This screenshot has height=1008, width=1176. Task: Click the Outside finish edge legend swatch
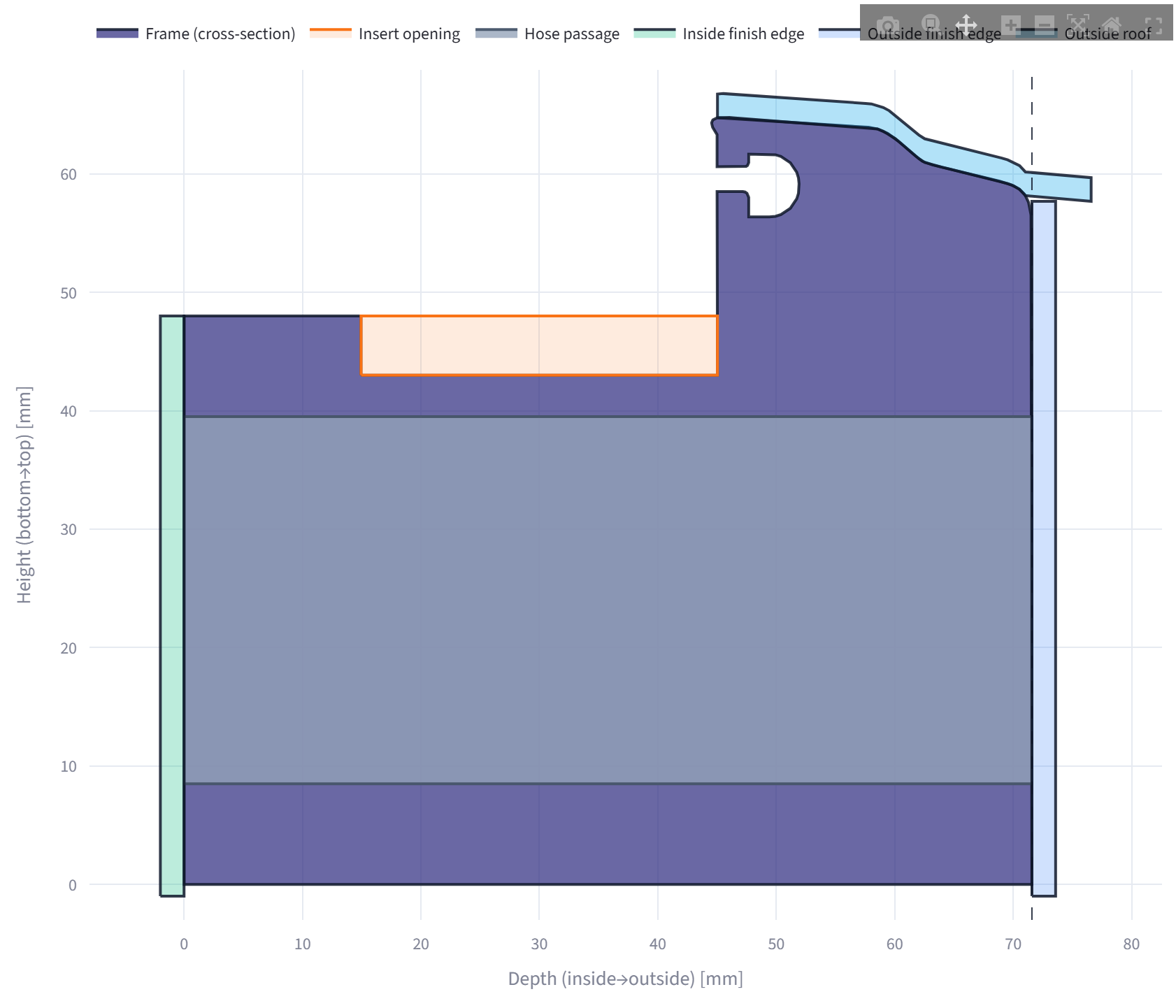[839, 33]
